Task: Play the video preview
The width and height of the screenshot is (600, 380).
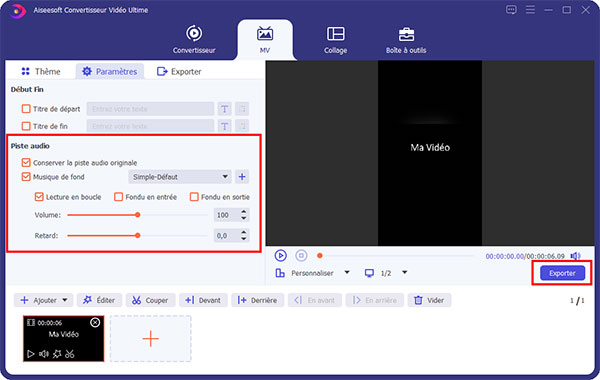Action: [280, 255]
